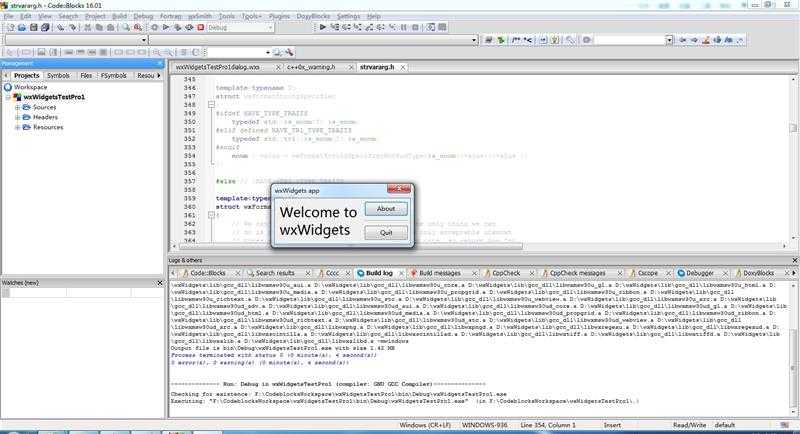Click the incremental search next arrow

[x=694, y=40]
